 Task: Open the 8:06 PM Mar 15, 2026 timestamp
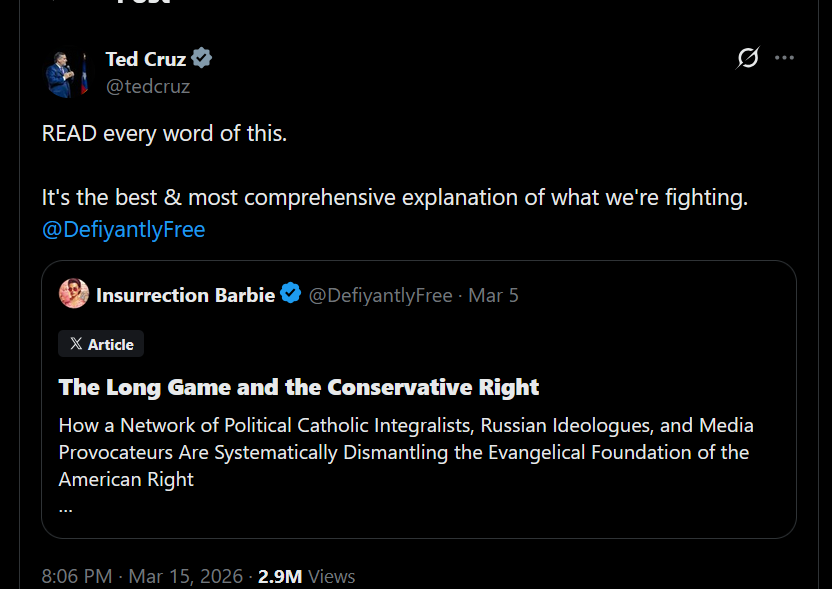coord(142,576)
